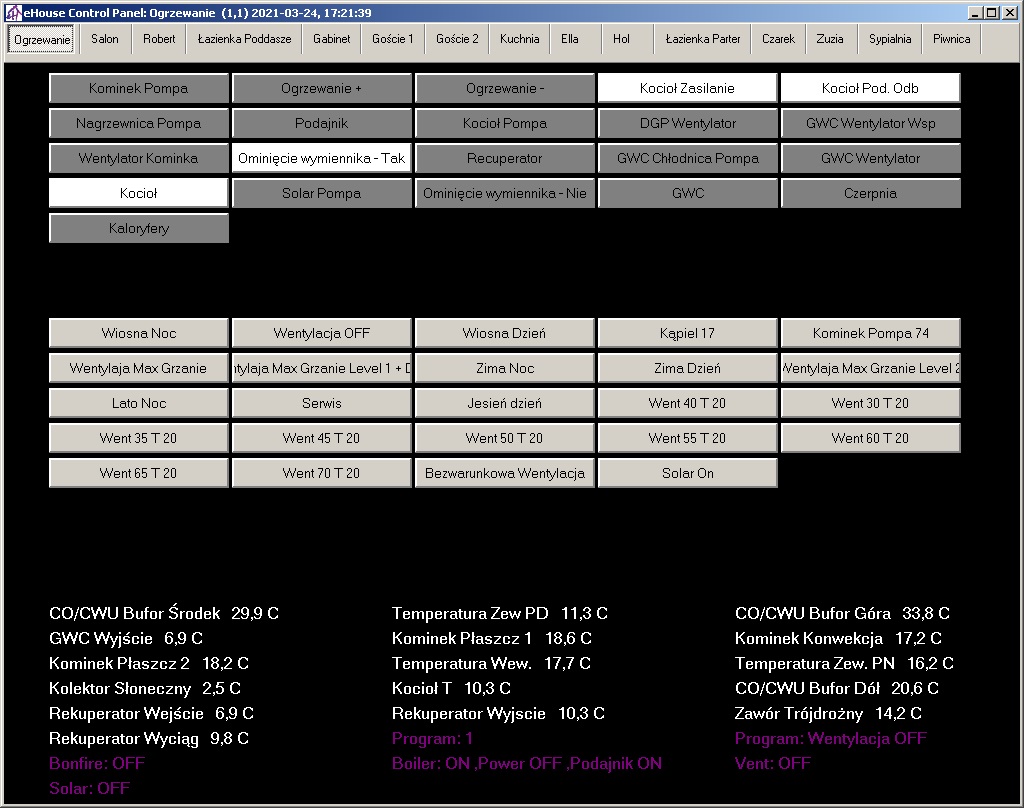Toggle the Podajnik output
The image size is (1024, 808).
click(x=321, y=123)
